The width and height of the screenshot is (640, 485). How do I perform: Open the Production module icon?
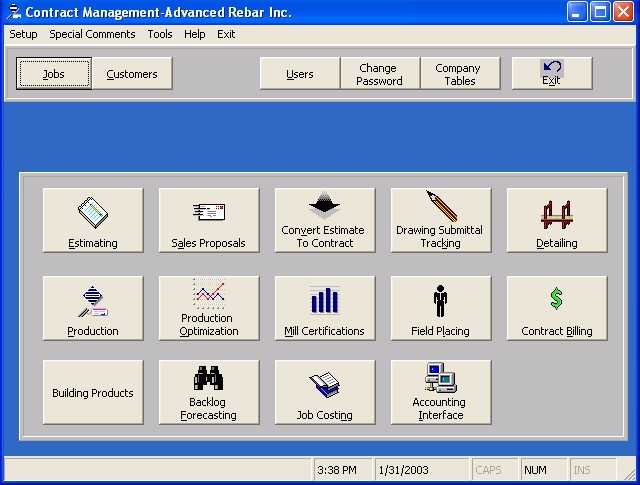(x=93, y=301)
